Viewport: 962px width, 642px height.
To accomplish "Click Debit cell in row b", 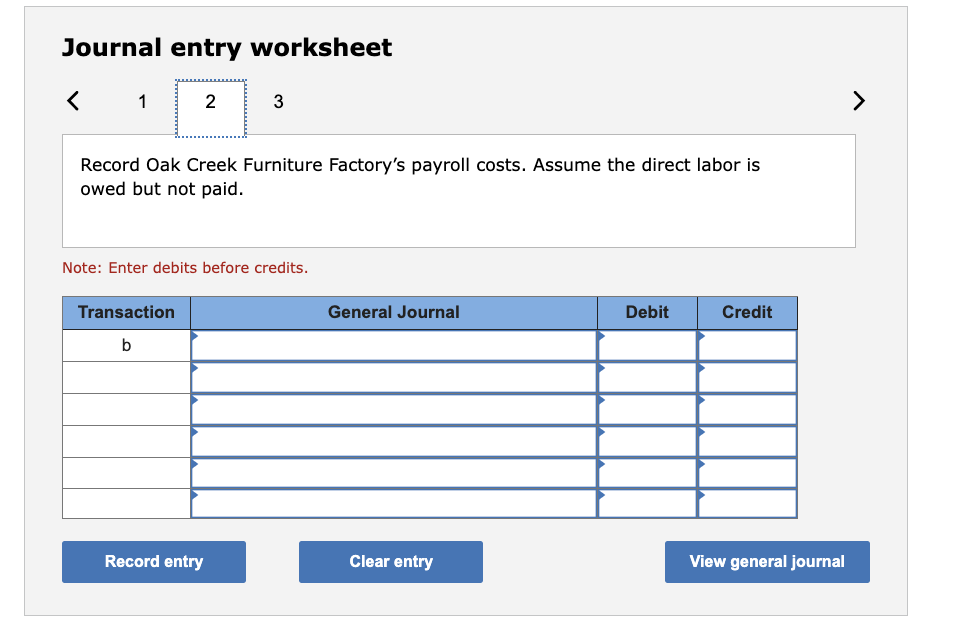I will click(647, 346).
